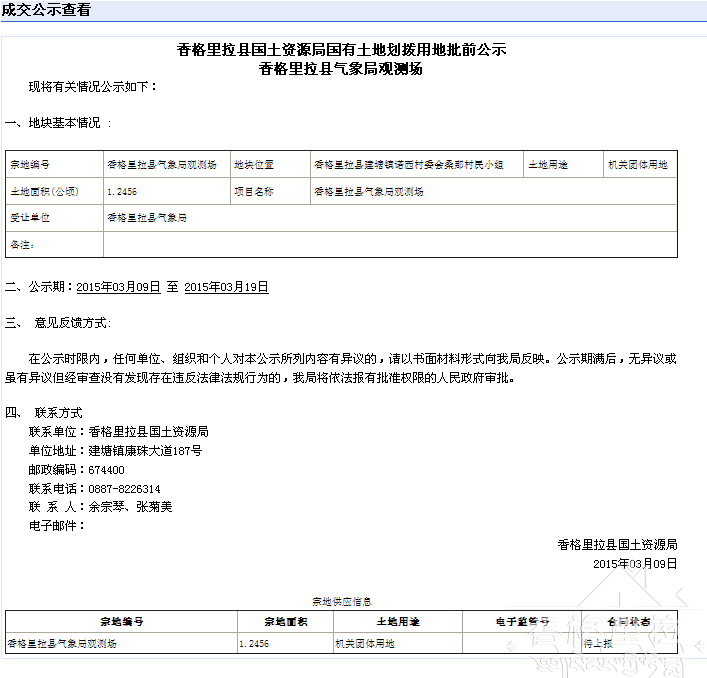Image resolution: width=707 pixels, height=678 pixels.
Task: Click the contact names 余宗琴、张菊美
Action: pyautogui.click(x=130, y=507)
